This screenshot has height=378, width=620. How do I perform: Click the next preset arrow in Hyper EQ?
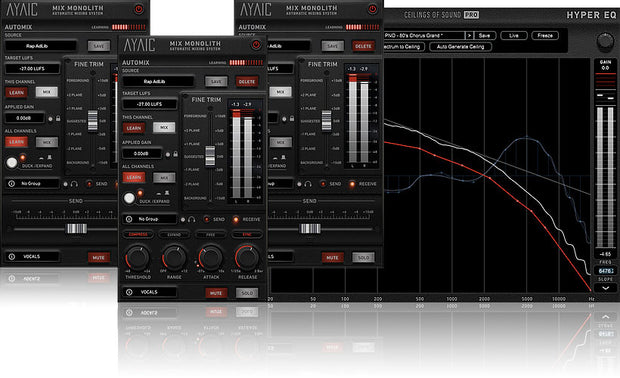(x=469, y=36)
